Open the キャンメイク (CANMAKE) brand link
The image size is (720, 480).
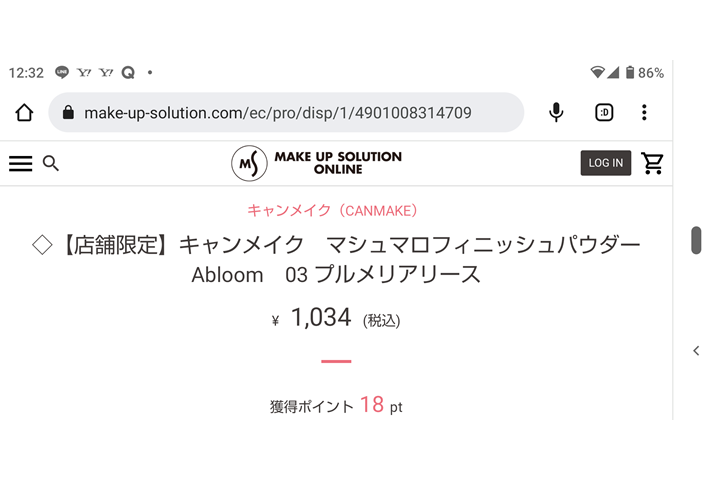coord(332,211)
